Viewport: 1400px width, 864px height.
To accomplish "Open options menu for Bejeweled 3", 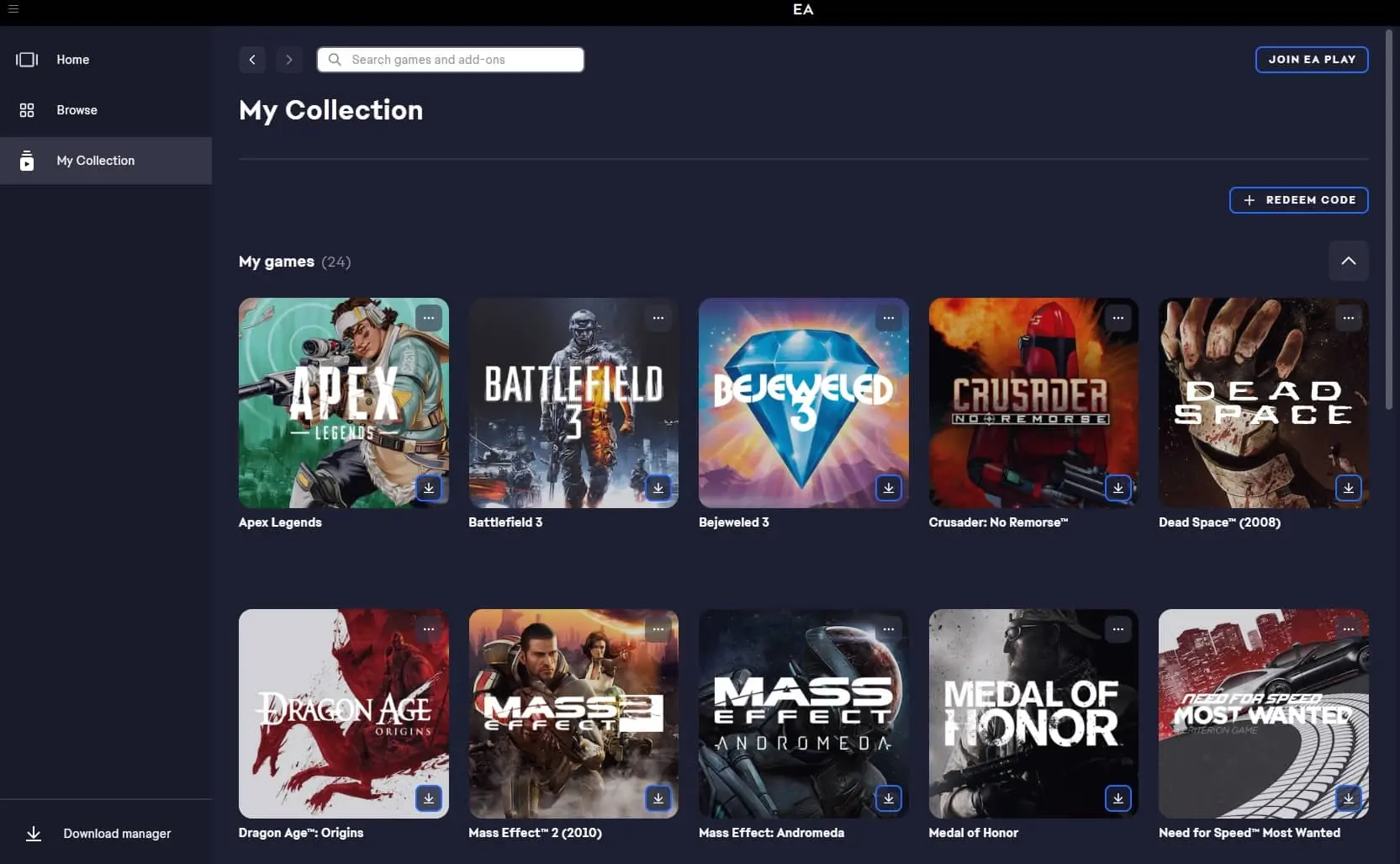I will coord(889,318).
